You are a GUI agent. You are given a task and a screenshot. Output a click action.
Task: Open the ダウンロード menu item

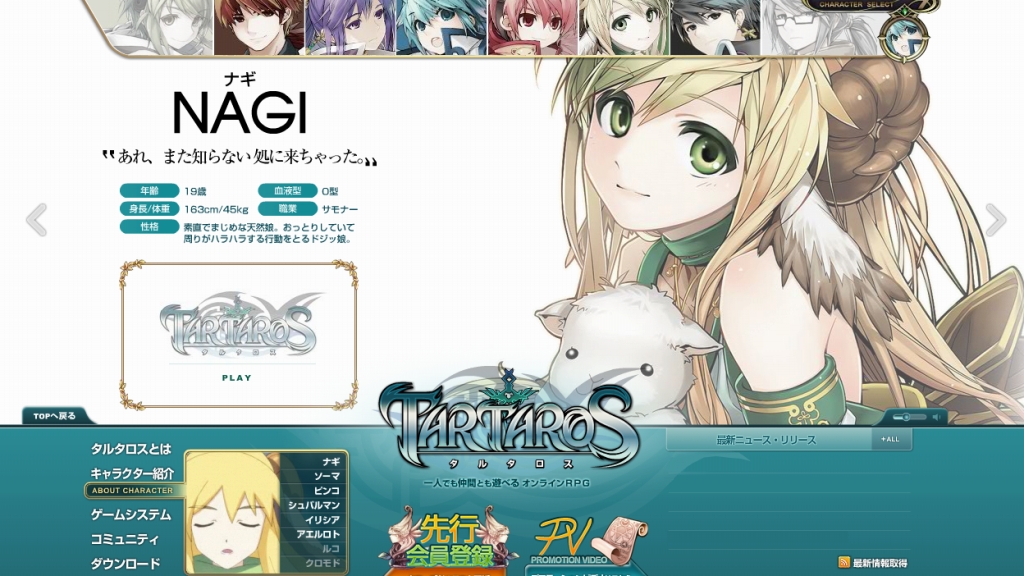(125, 564)
